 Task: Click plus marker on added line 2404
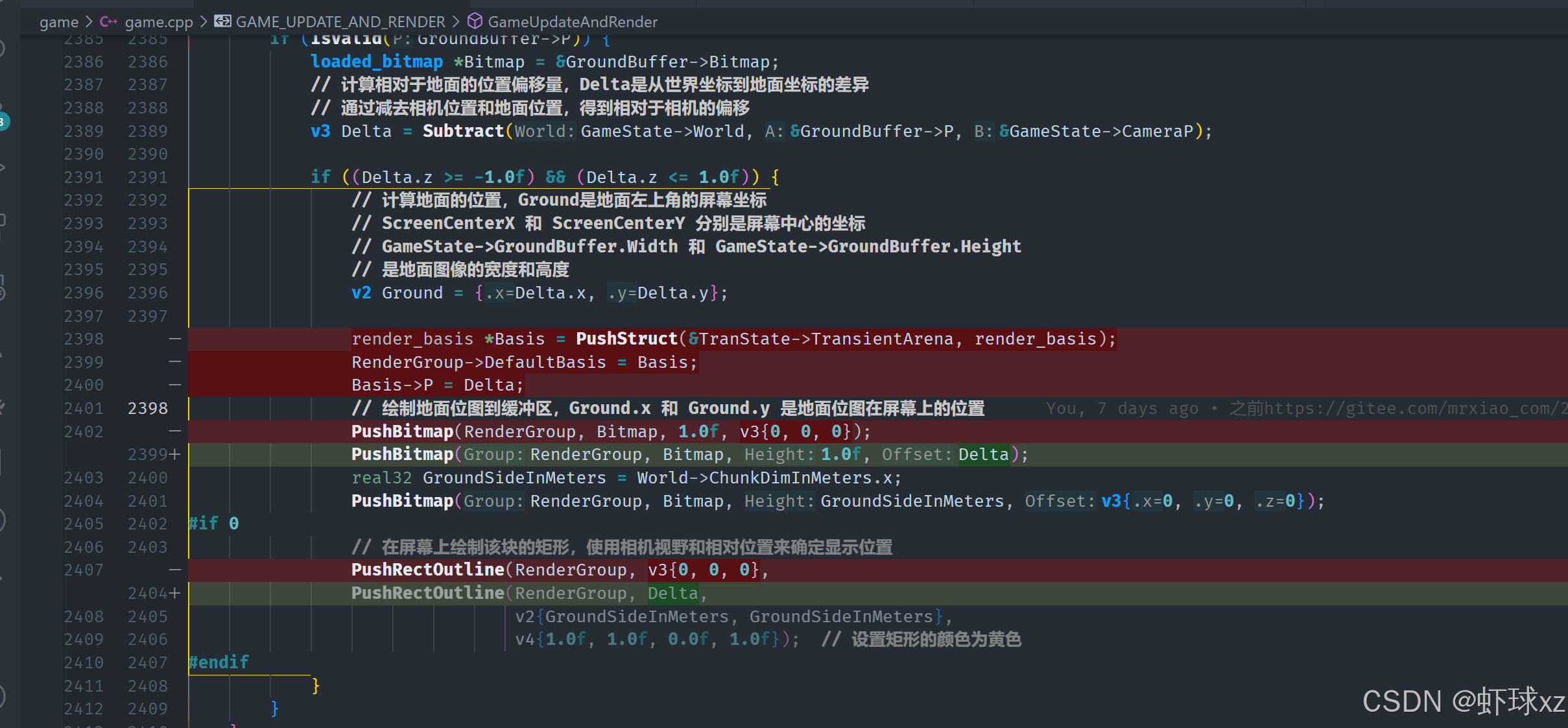click(x=174, y=593)
